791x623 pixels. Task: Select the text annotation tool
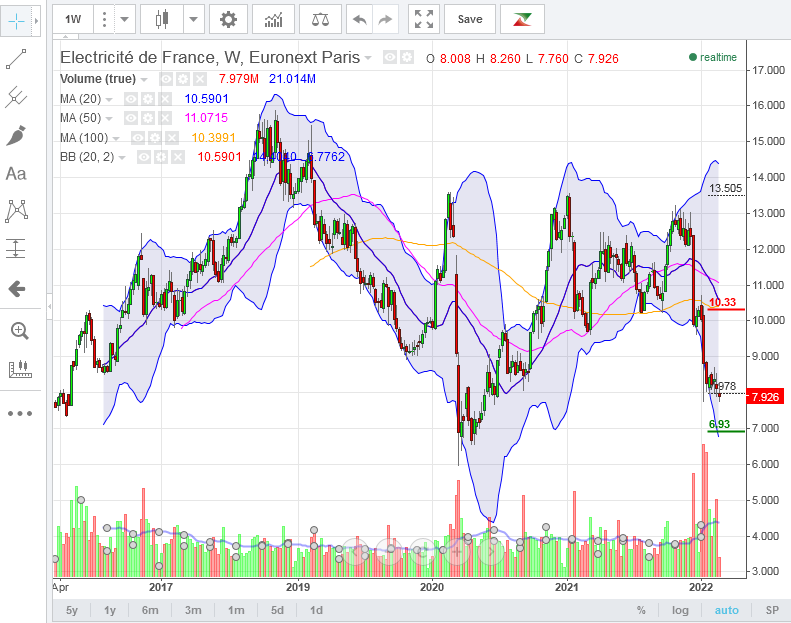pyautogui.click(x=16, y=173)
